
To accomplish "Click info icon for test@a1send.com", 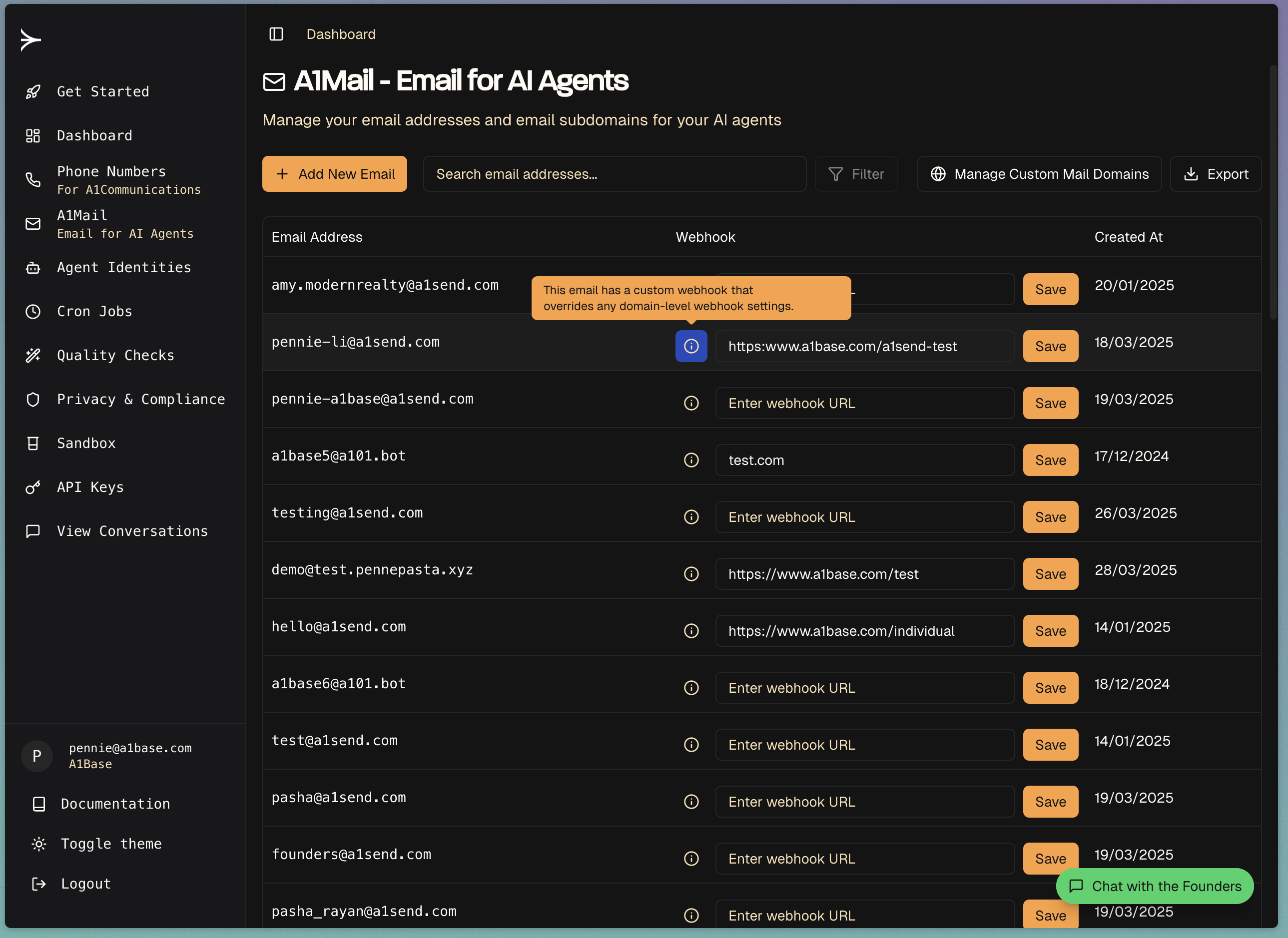I will tap(691, 744).
